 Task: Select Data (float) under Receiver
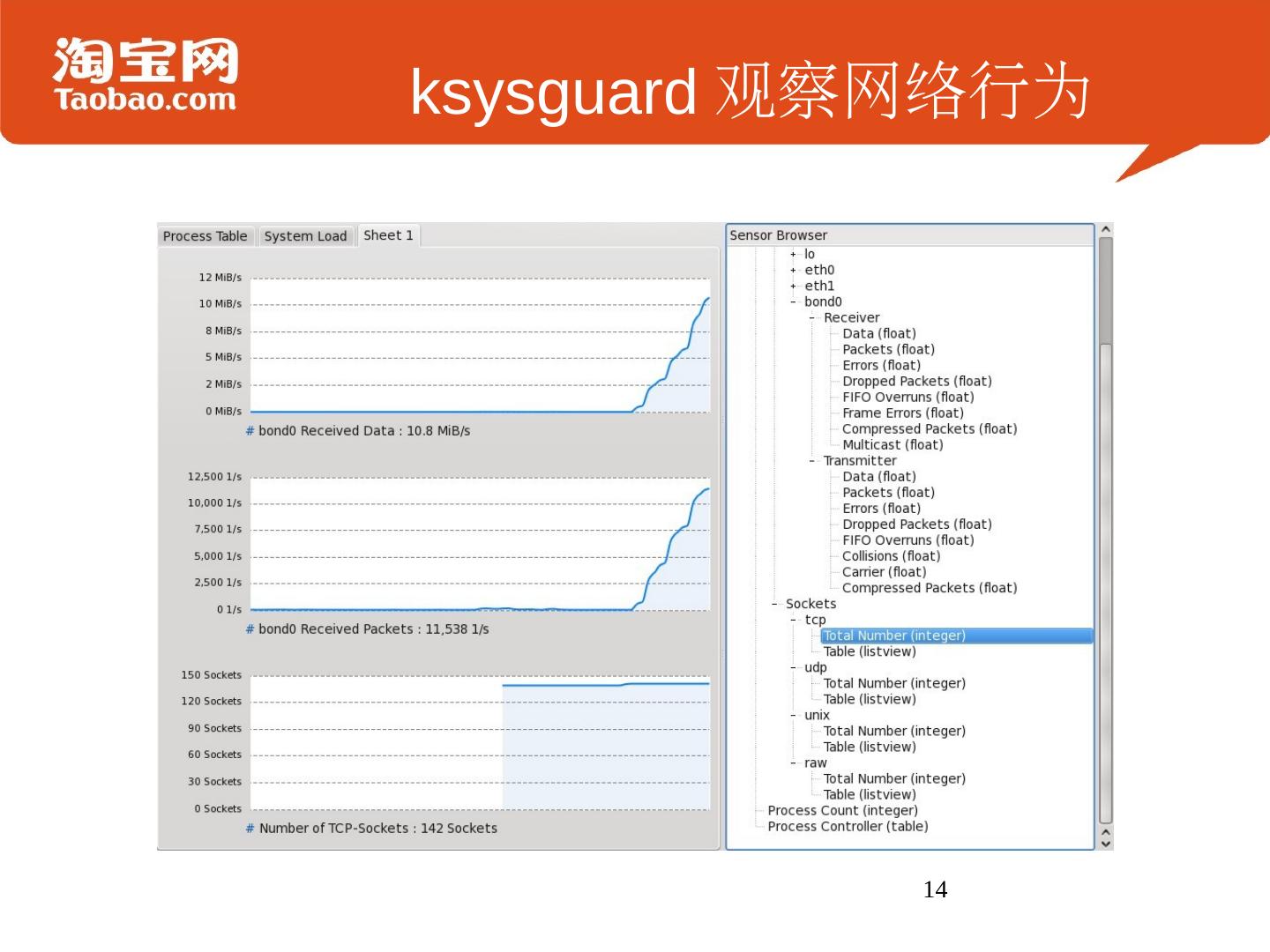coord(878,334)
